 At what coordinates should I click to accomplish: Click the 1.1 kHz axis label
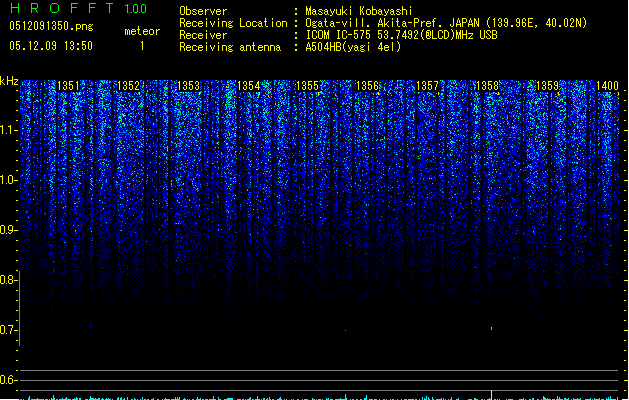coord(8,130)
